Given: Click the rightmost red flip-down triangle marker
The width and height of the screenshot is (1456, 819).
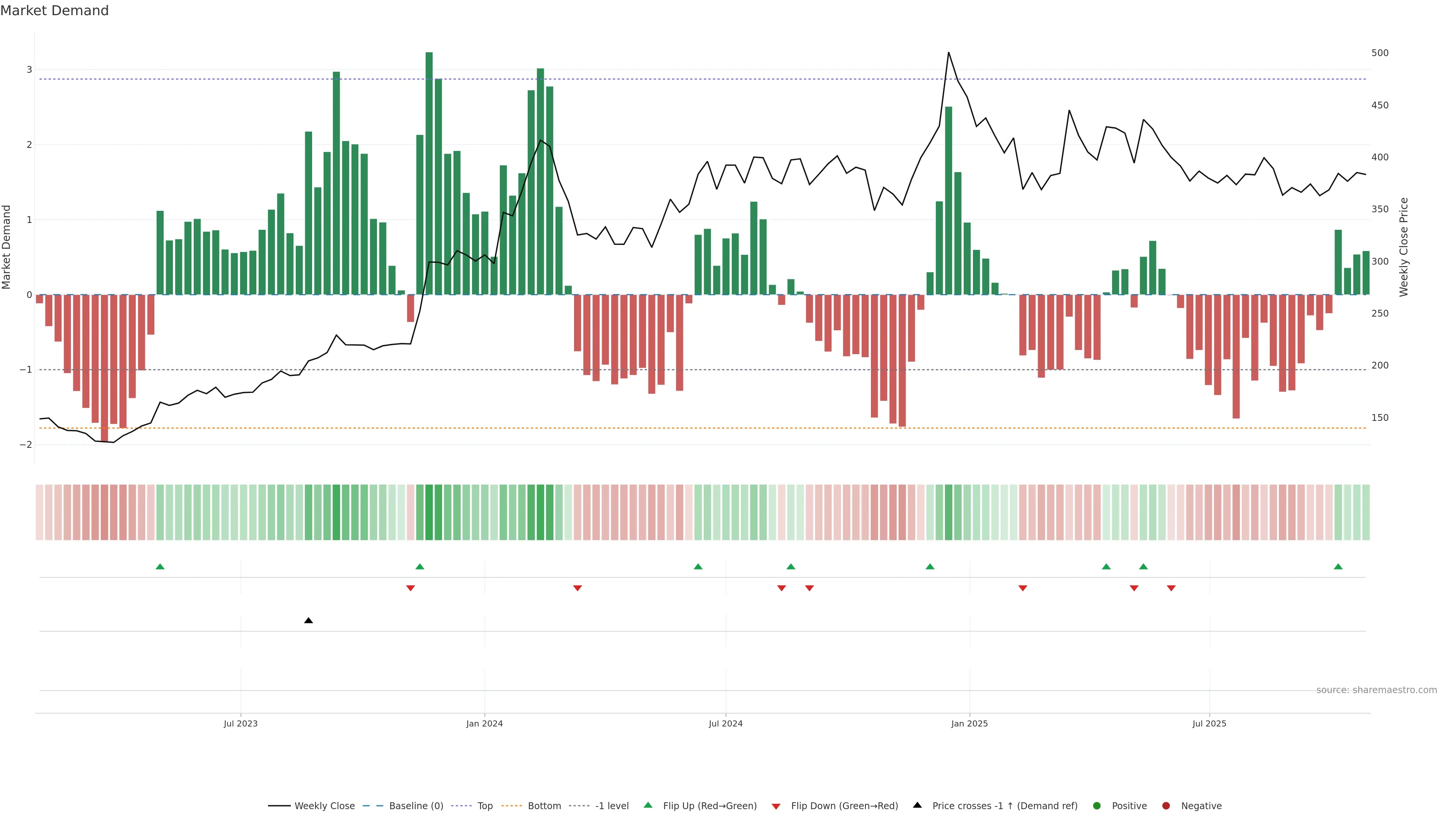Looking at the screenshot, I should (x=1171, y=588).
